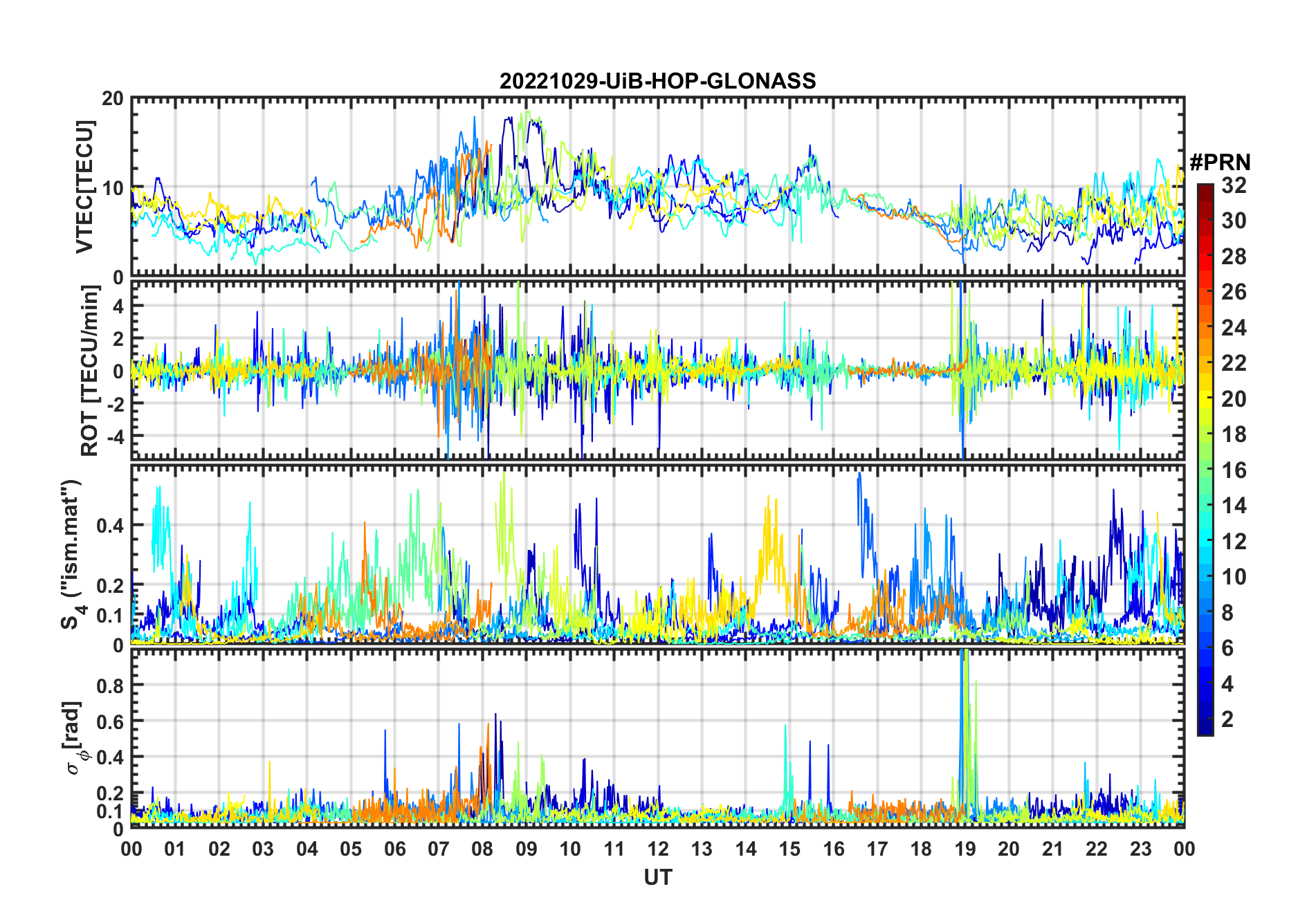
Task: Click x-axis tick label 19
Action: click(965, 849)
